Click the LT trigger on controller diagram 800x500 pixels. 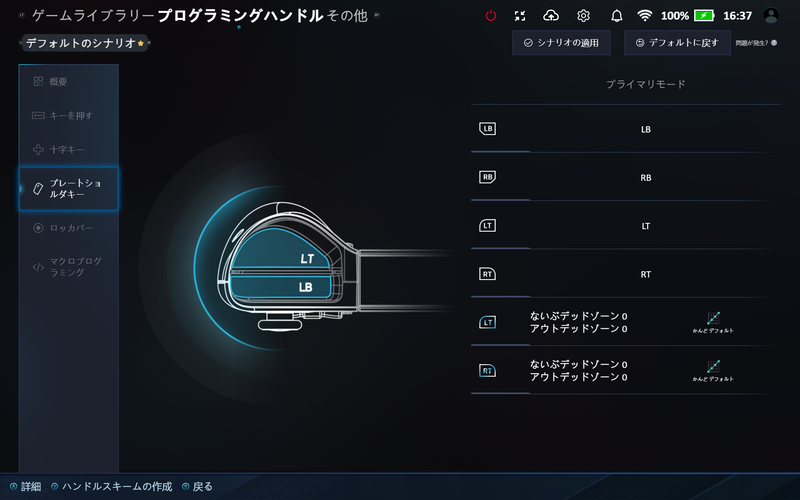281,250
